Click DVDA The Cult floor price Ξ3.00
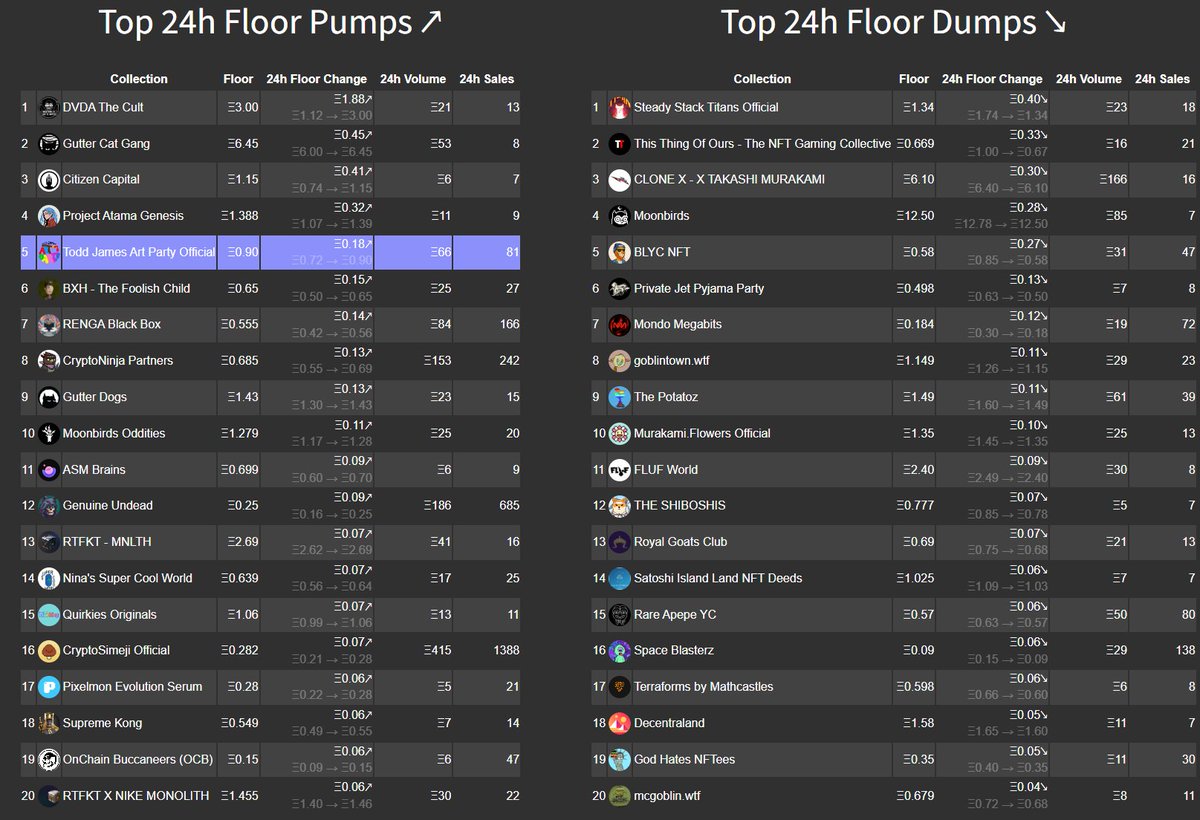Viewport: 1200px width, 820px height. point(243,107)
